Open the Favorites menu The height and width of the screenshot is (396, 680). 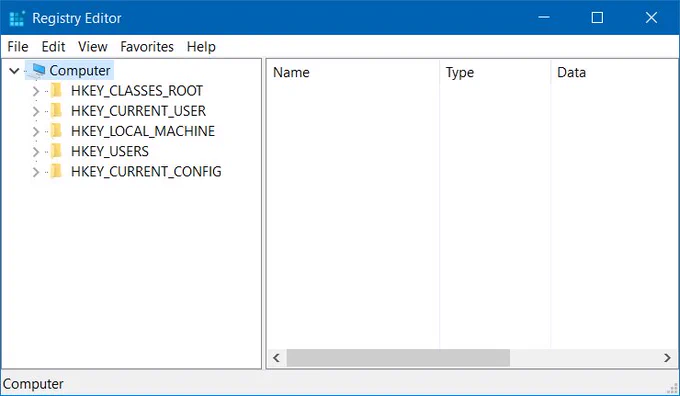[147, 46]
